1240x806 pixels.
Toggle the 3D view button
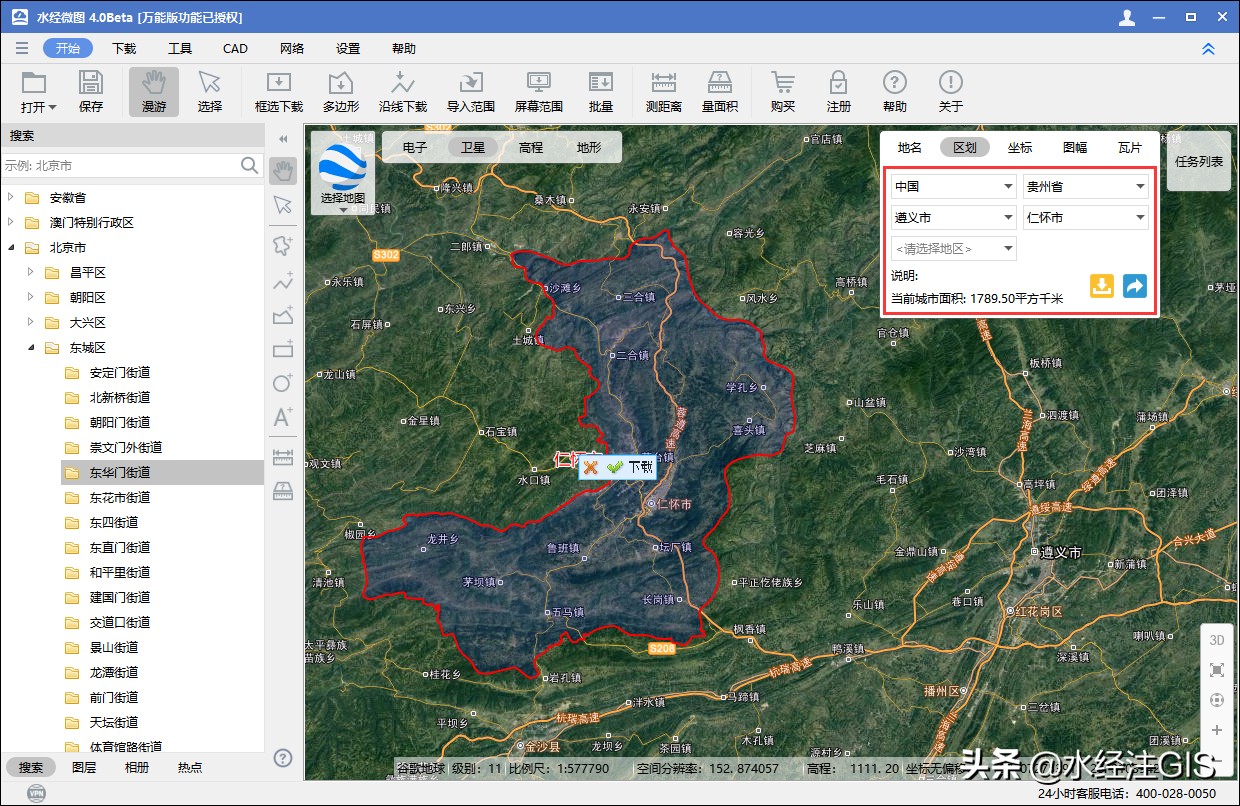[1216, 640]
